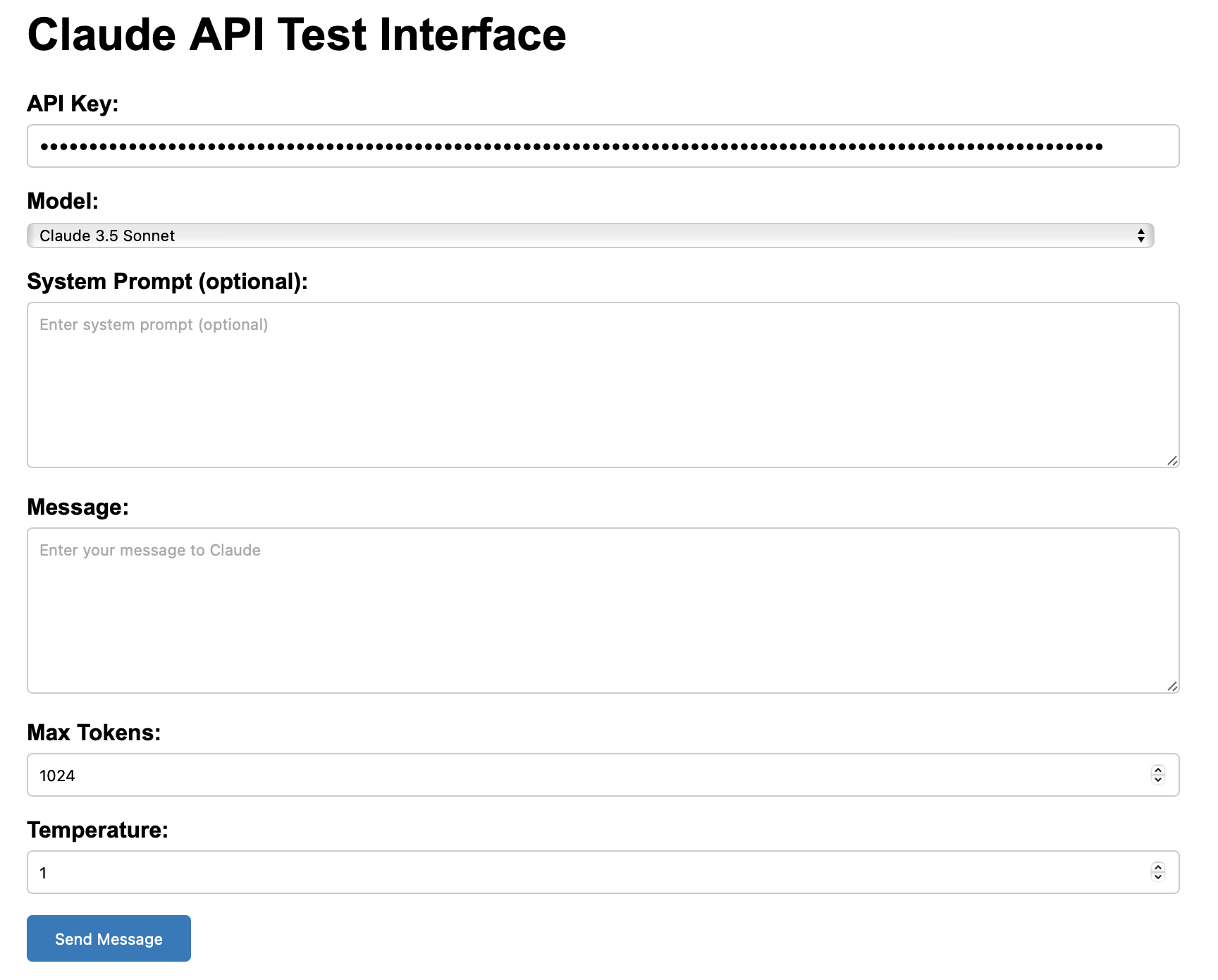This screenshot has height=980, width=1218.
Task: Click the Model label
Action: pos(63,201)
